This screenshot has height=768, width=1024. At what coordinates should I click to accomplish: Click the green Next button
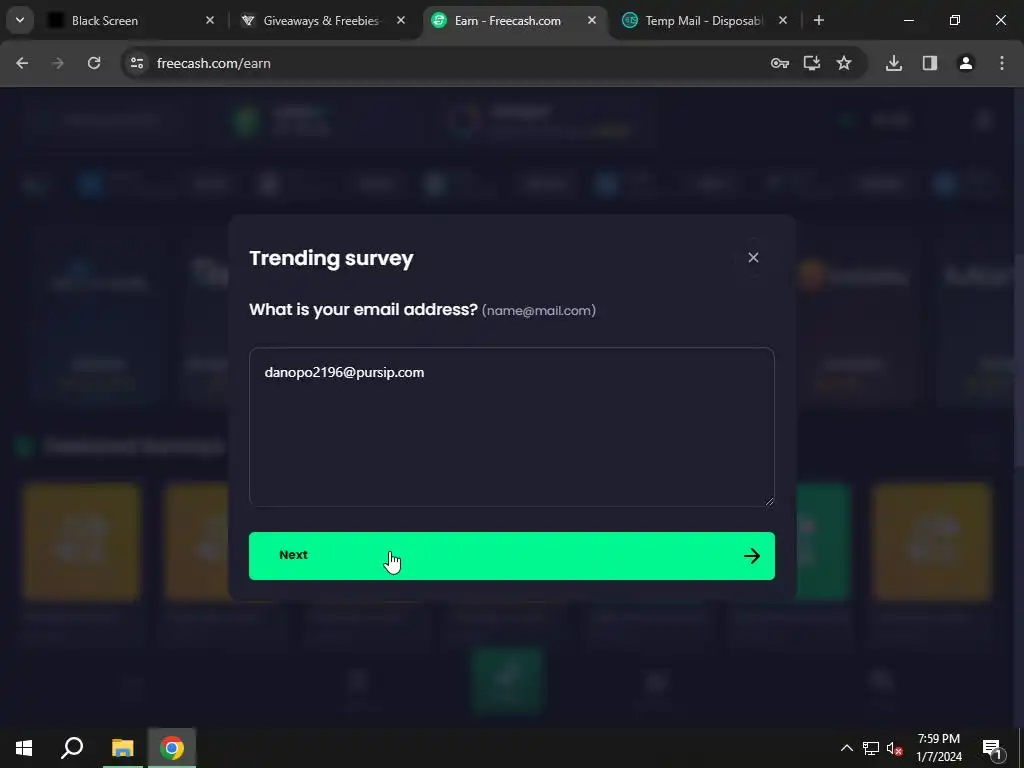[511, 556]
